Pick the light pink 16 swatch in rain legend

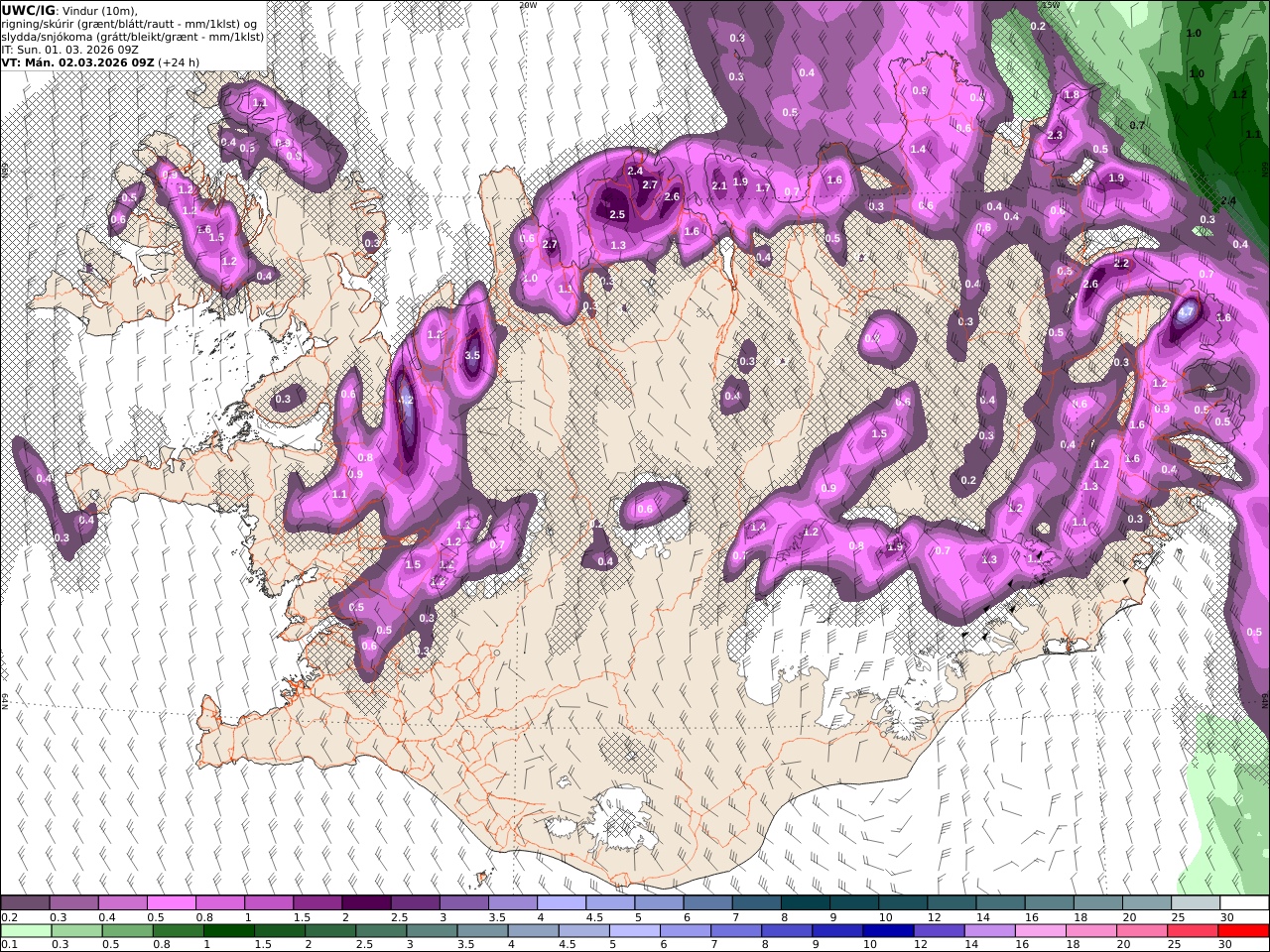coord(1041,930)
